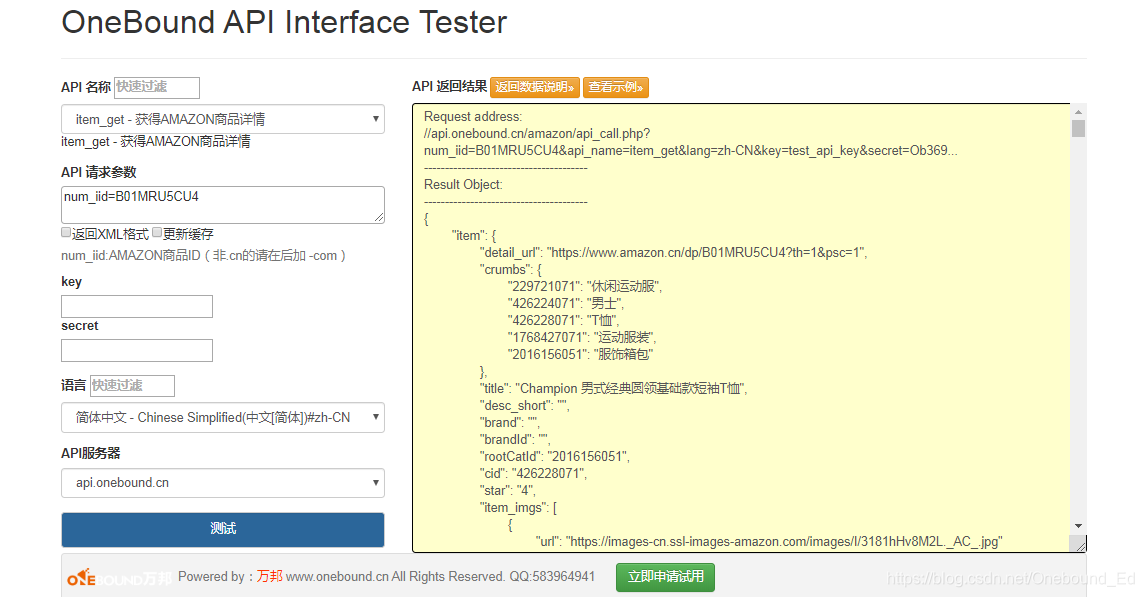This screenshot has height=597, width=1144.
Task: Click the "detail_url" line in result
Action: 673,253
